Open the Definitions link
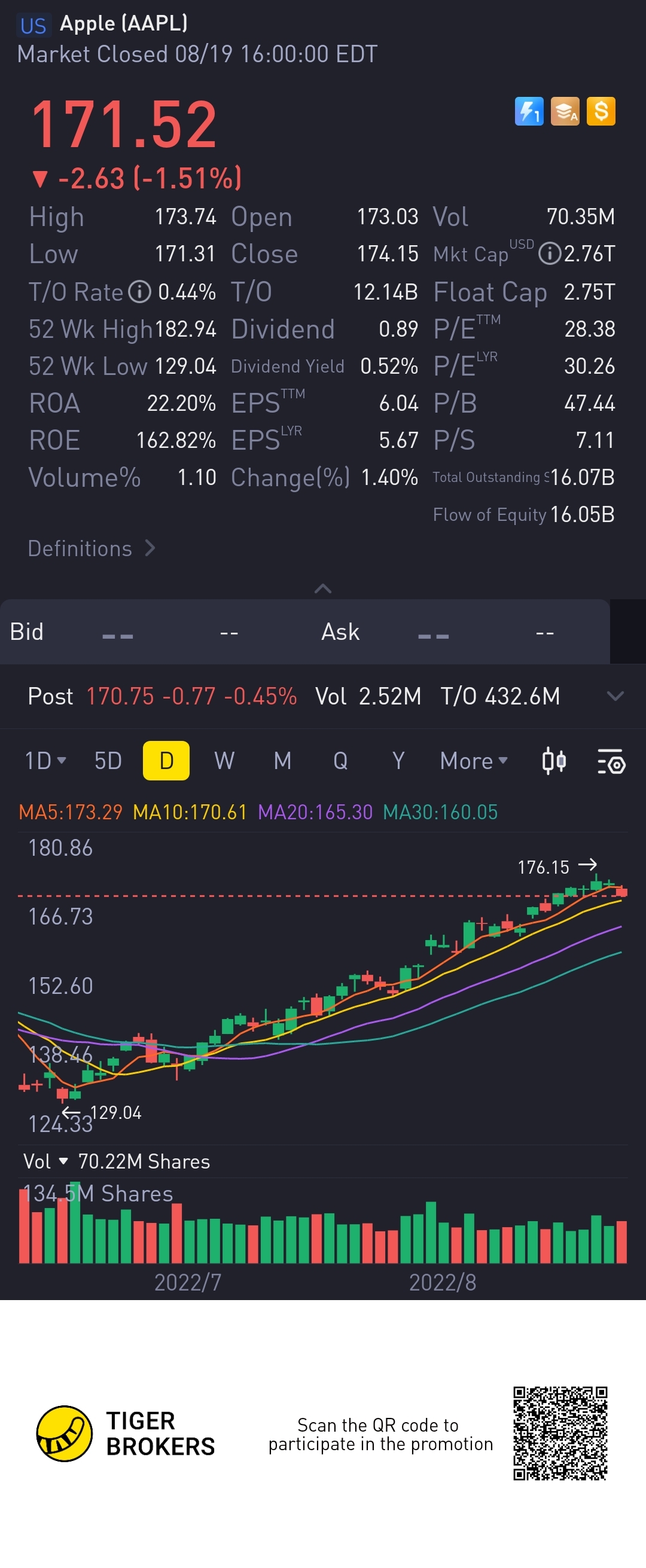This screenshot has width=646, height=1568. click(92, 548)
